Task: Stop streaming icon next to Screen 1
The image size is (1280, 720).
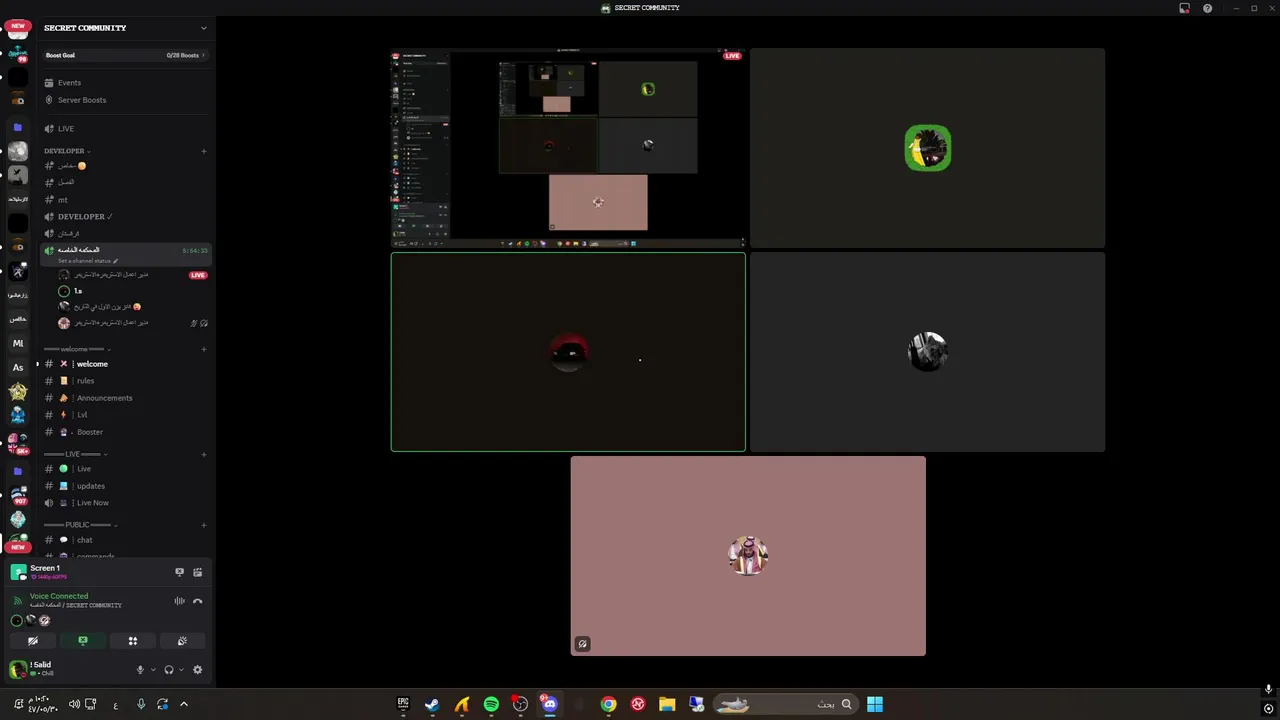Action: (x=179, y=572)
